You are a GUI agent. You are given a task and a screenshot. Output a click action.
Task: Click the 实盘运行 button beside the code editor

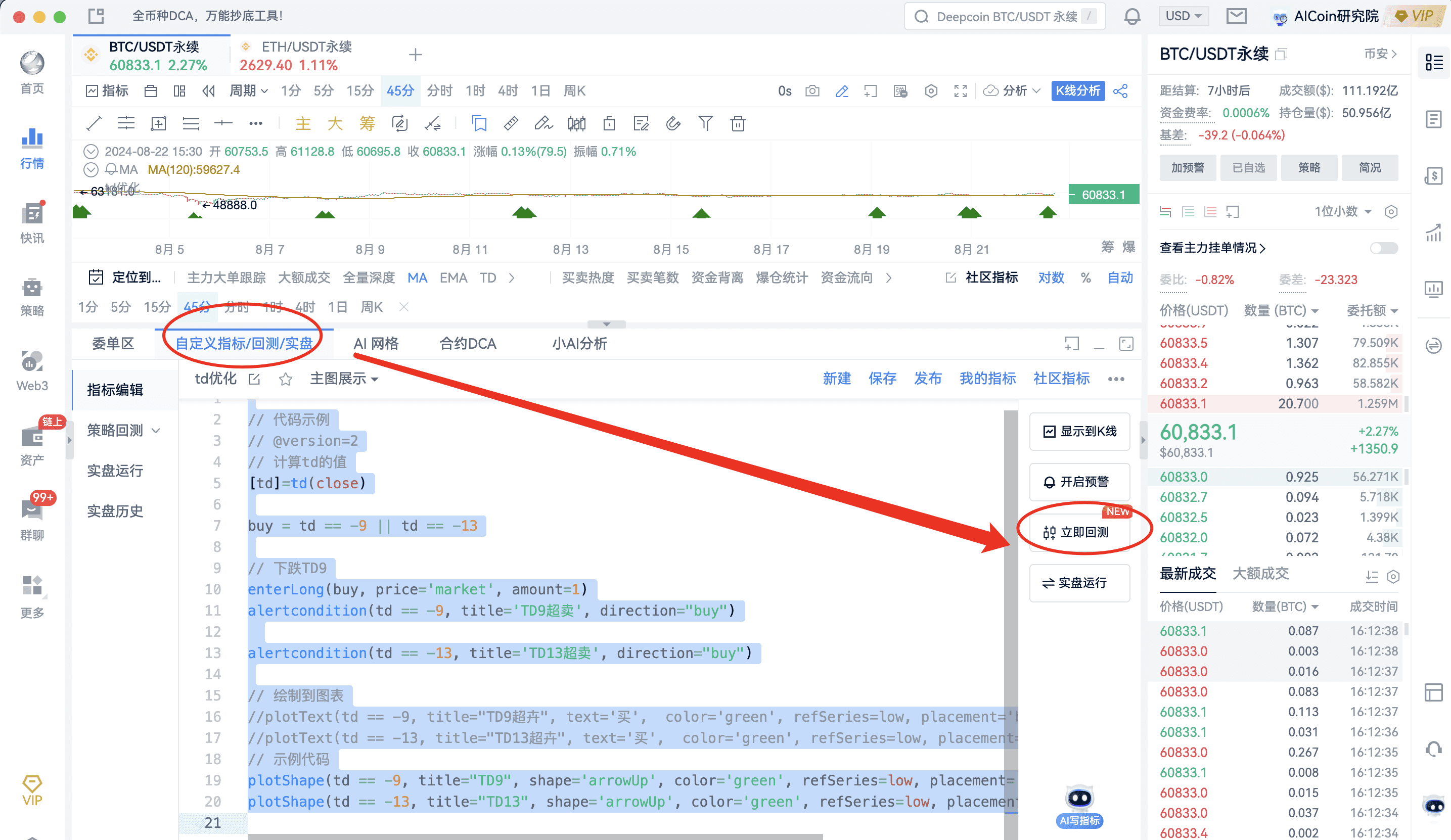(1079, 583)
